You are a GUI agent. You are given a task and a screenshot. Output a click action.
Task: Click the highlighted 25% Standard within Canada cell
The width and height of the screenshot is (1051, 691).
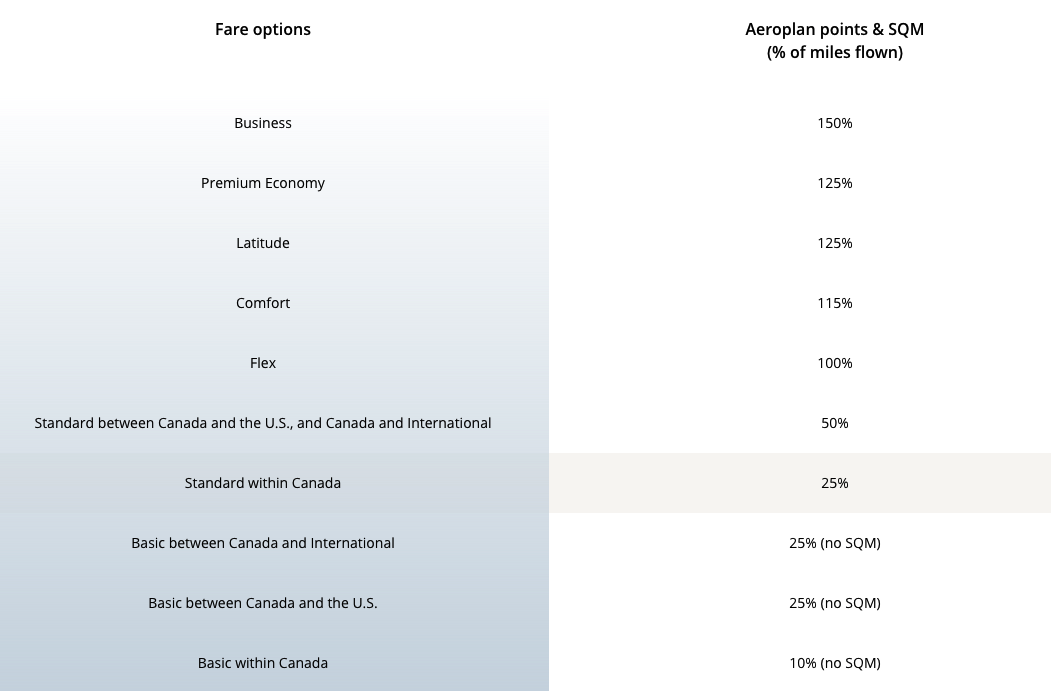800,483
